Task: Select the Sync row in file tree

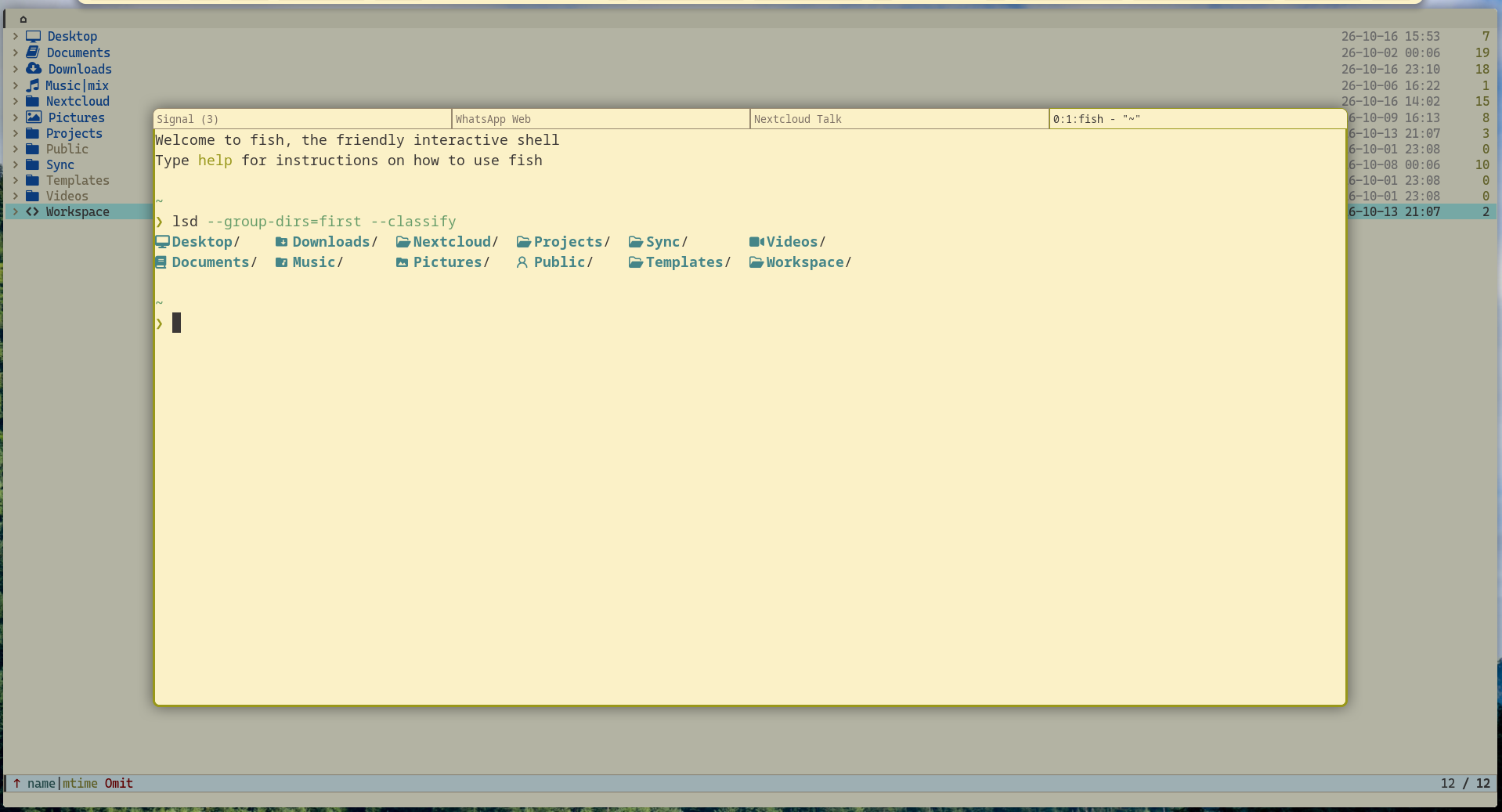Action: 78,164
